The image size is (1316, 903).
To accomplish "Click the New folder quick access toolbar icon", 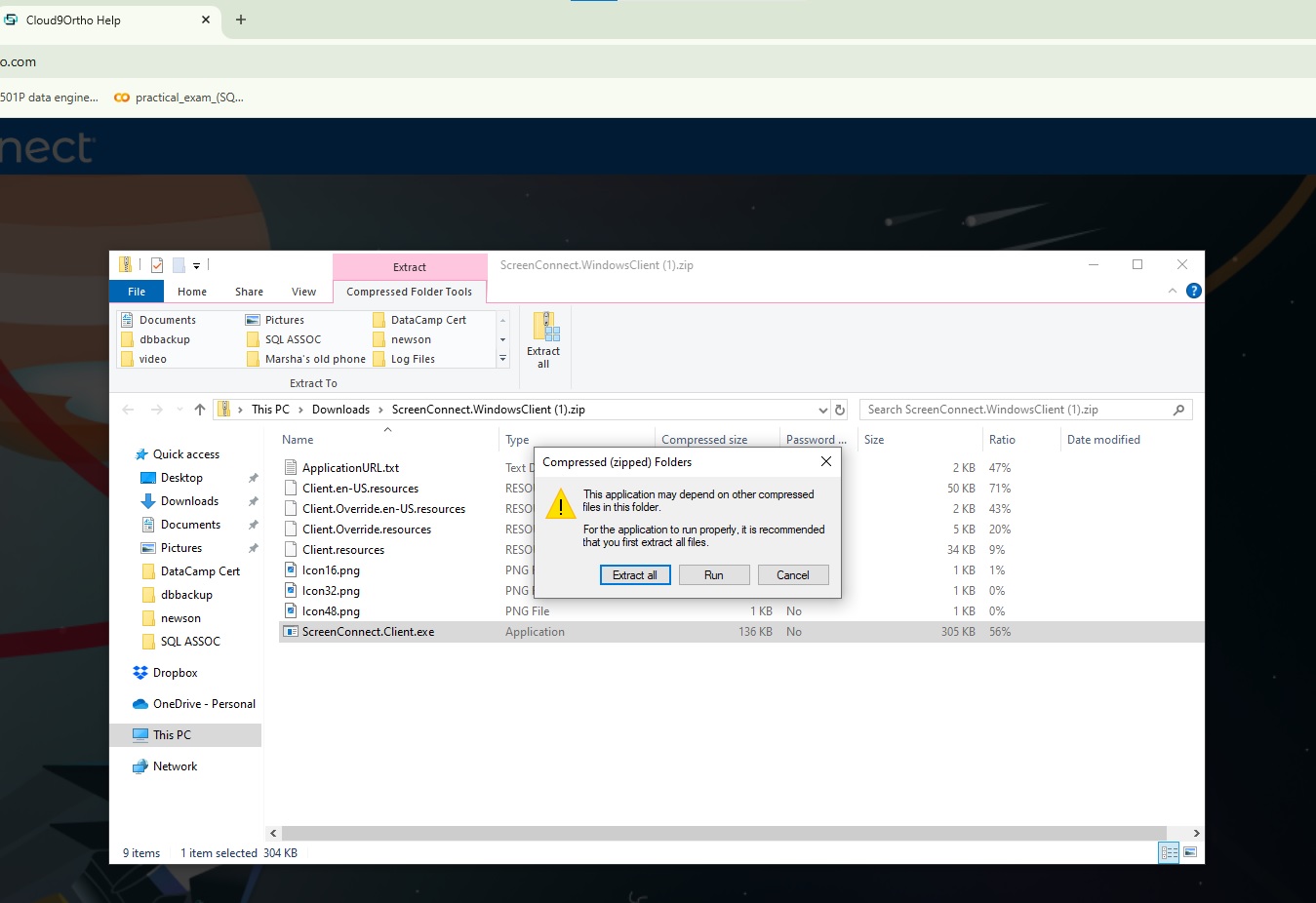I will click(179, 264).
